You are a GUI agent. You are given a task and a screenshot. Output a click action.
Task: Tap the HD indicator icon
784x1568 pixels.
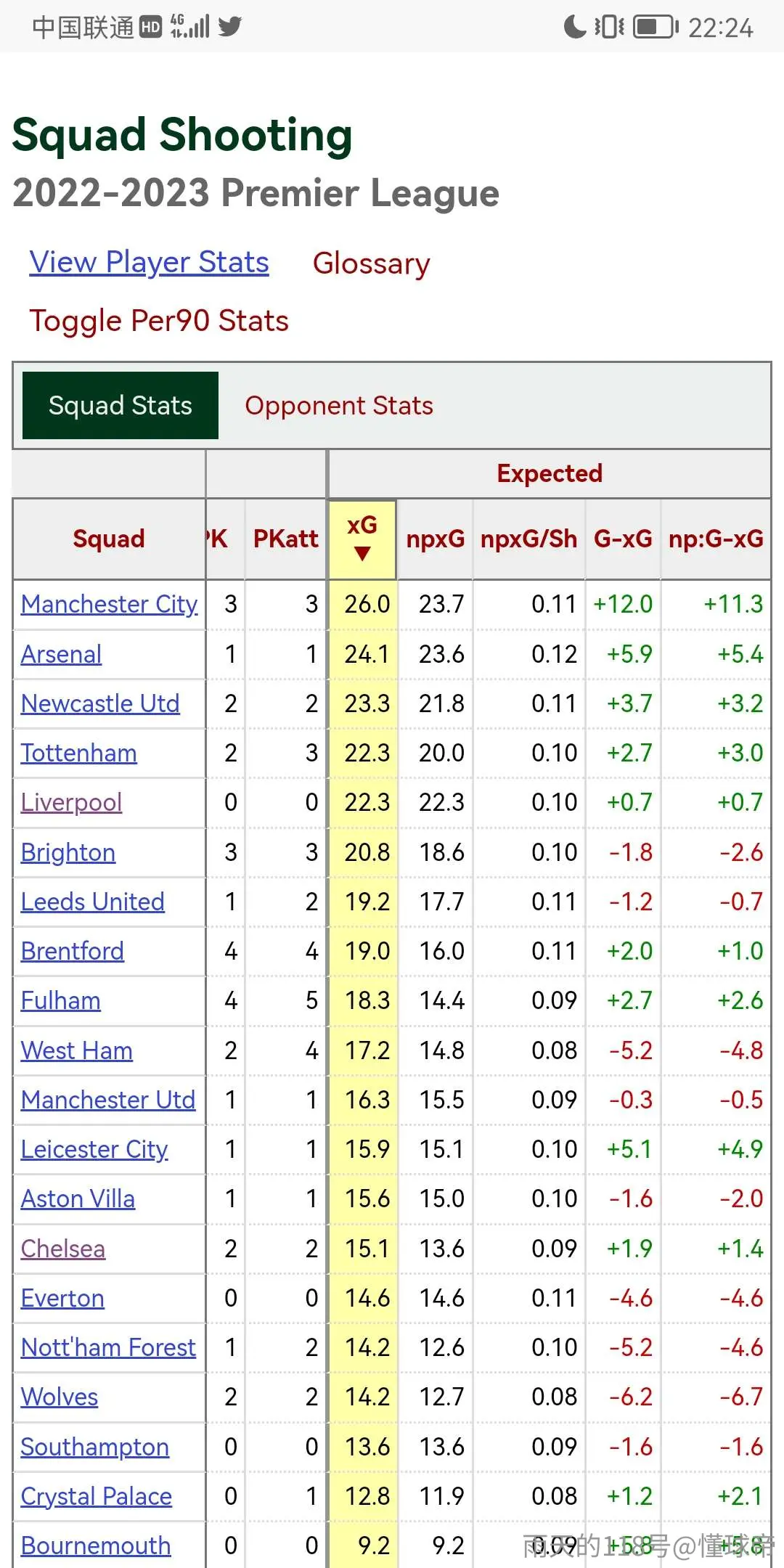pos(150,27)
